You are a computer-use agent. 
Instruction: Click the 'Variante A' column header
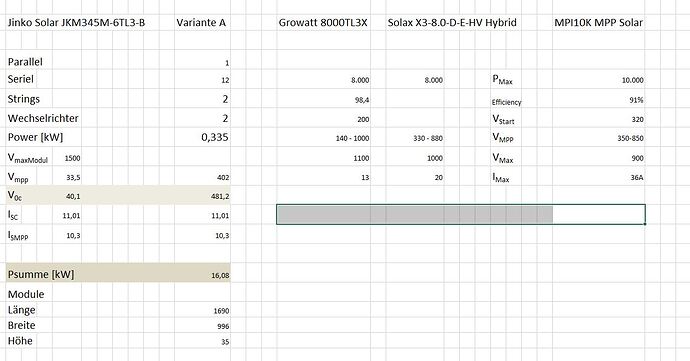click(x=201, y=22)
